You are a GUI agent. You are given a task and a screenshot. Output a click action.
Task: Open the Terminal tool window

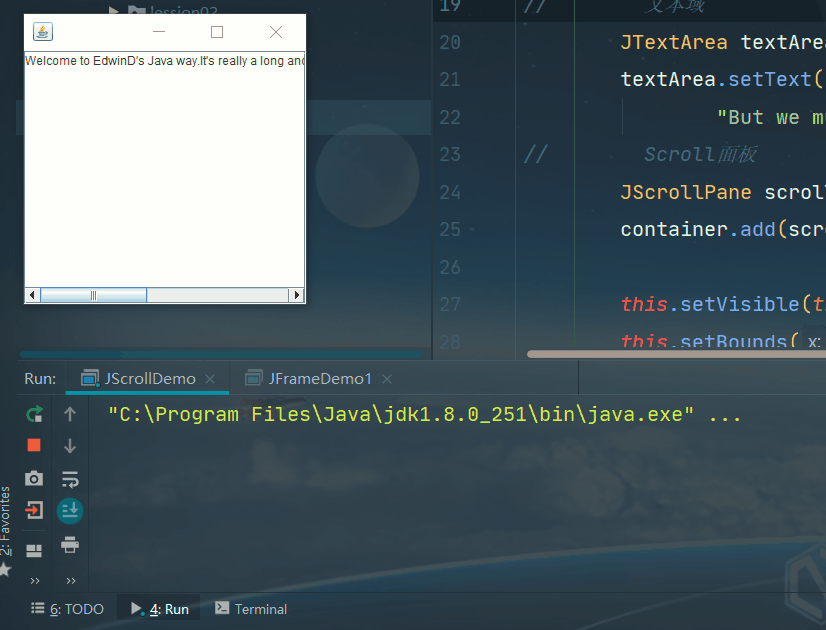coord(251,608)
